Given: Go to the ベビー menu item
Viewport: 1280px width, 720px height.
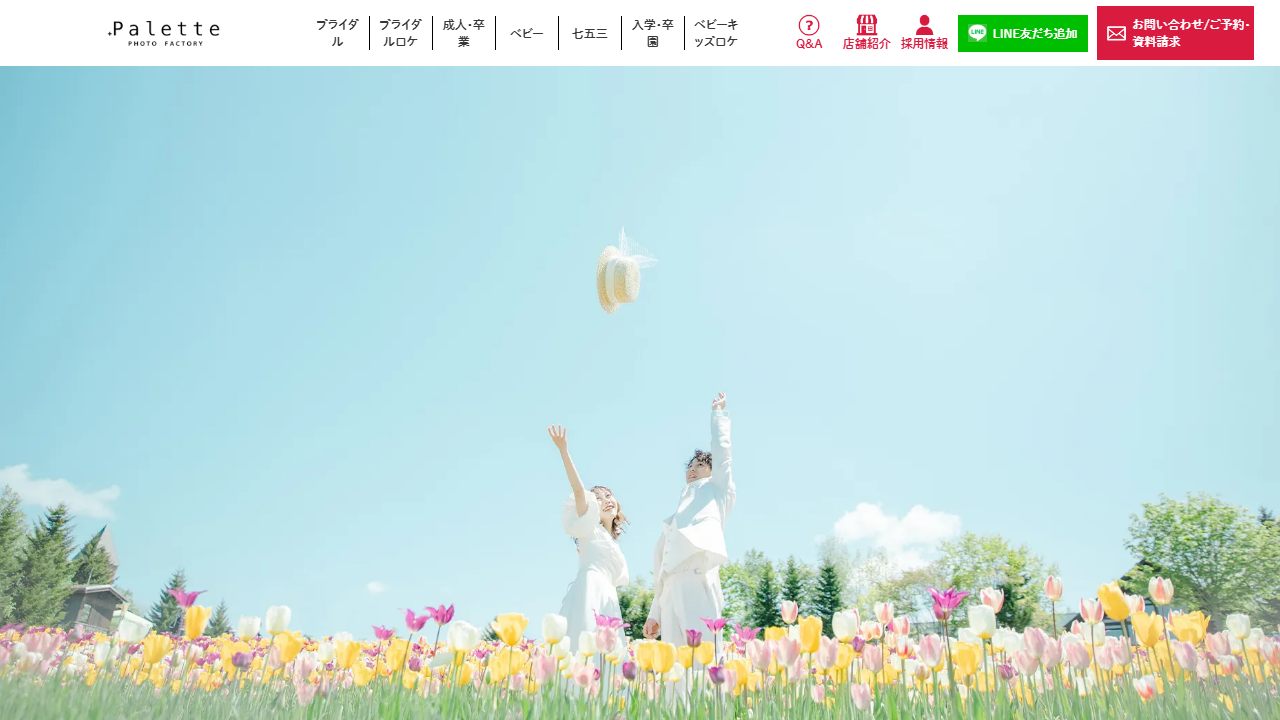Looking at the screenshot, I should click(527, 33).
